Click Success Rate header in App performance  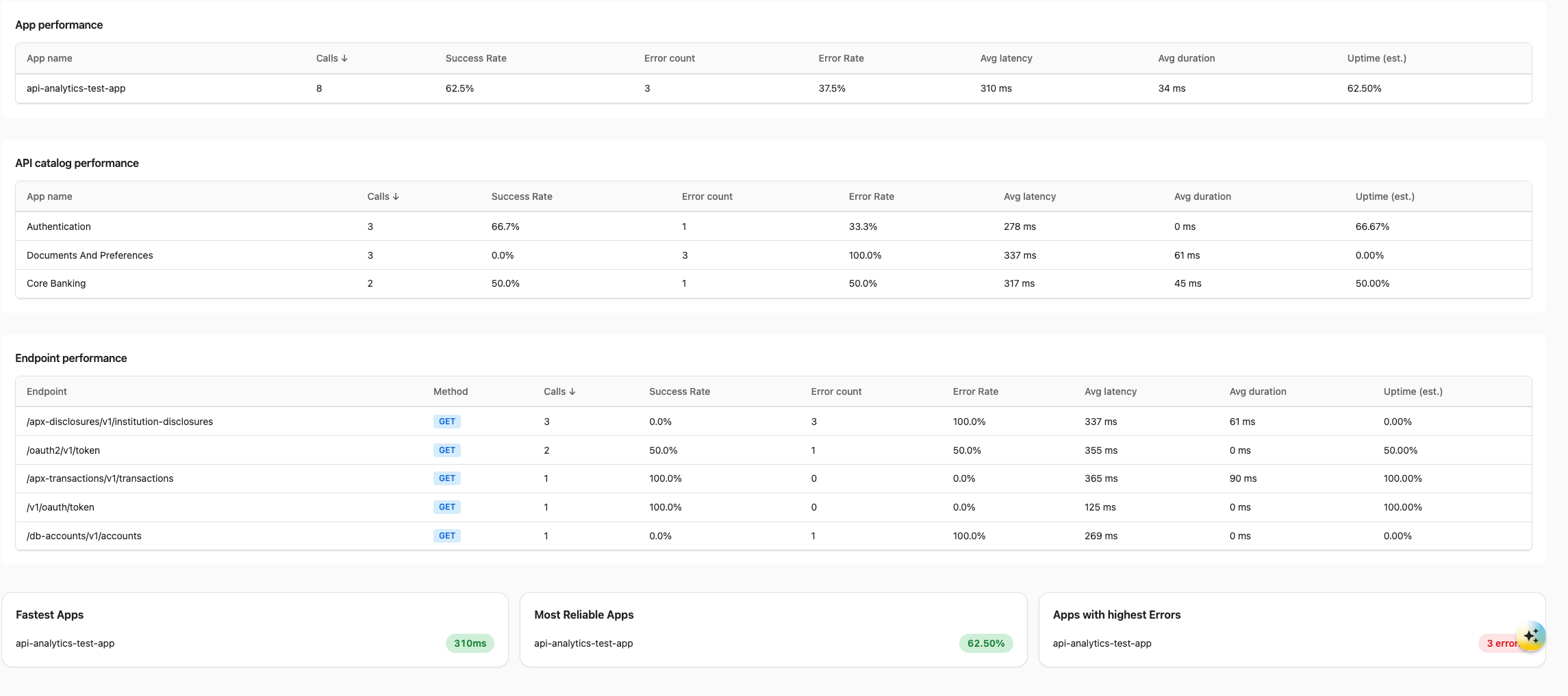(476, 58)
